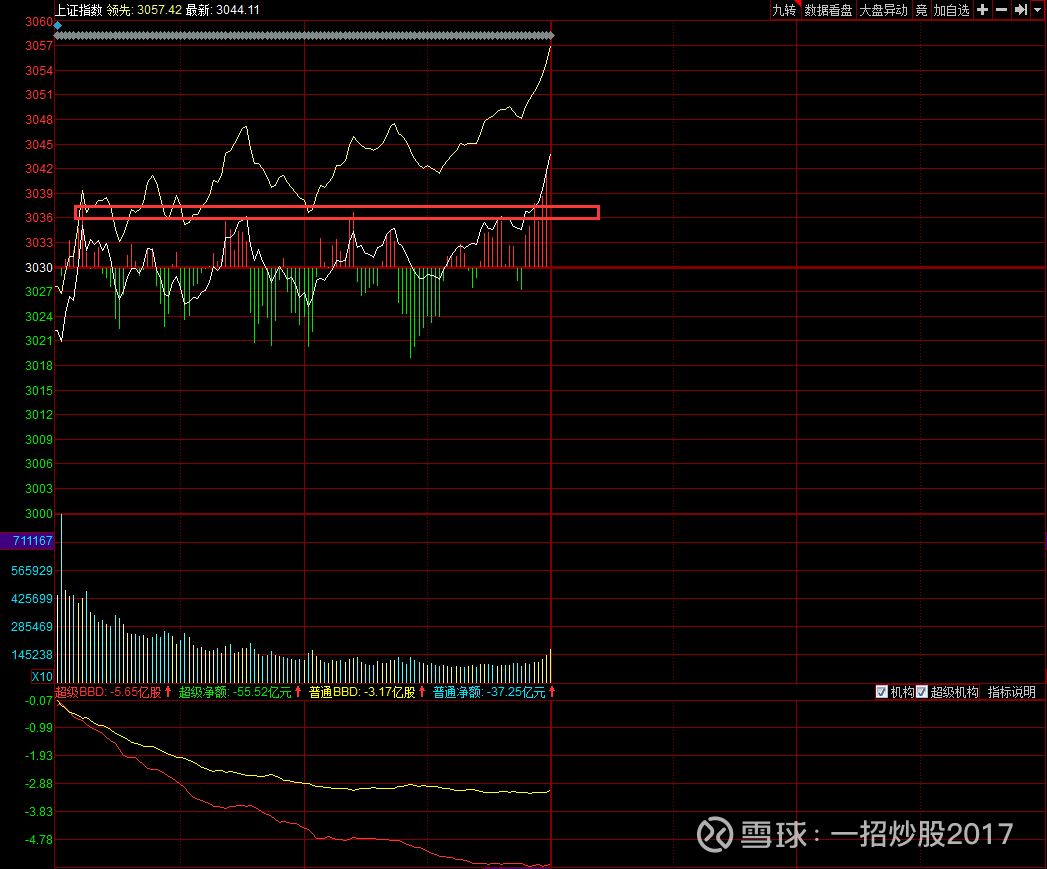Click the 3030 baseline price label
This screenshot has width=1047, height=869.
pos(39,267)
